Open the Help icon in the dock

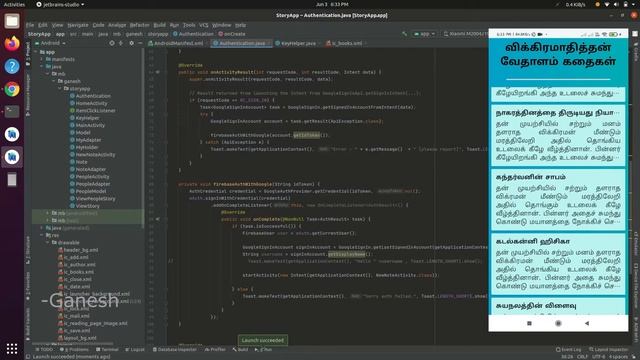pos(12,66)
